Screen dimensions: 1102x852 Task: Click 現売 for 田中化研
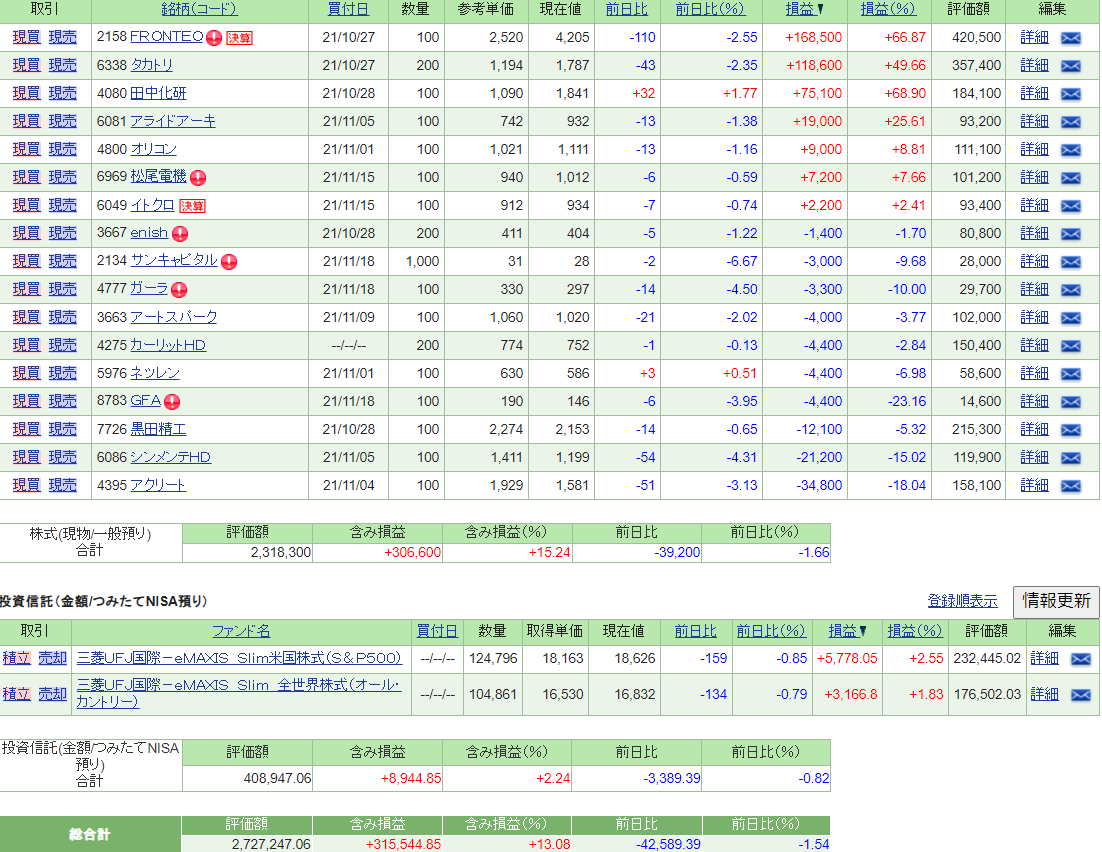pos(63,93)
